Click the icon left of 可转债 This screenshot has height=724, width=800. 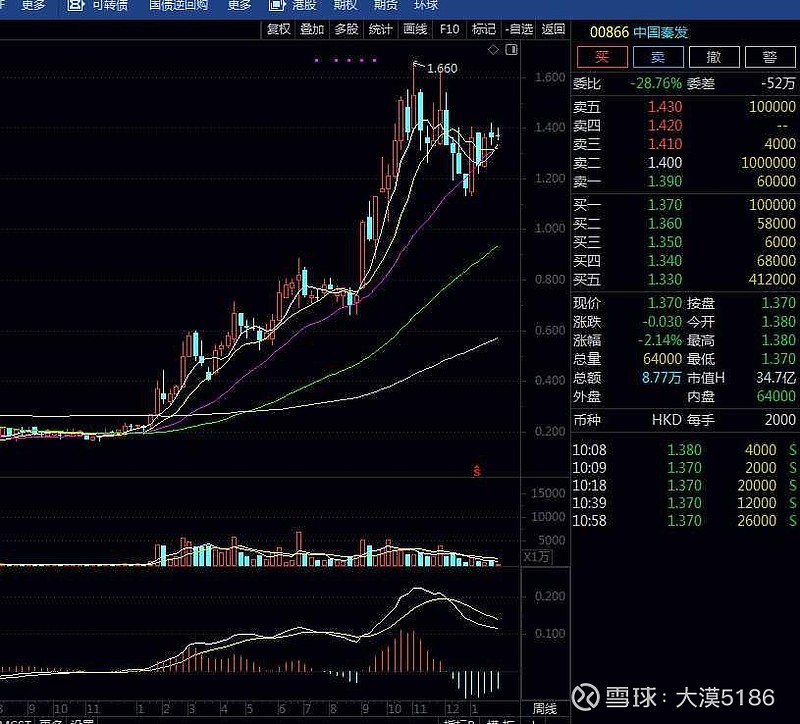click(76, 5)
